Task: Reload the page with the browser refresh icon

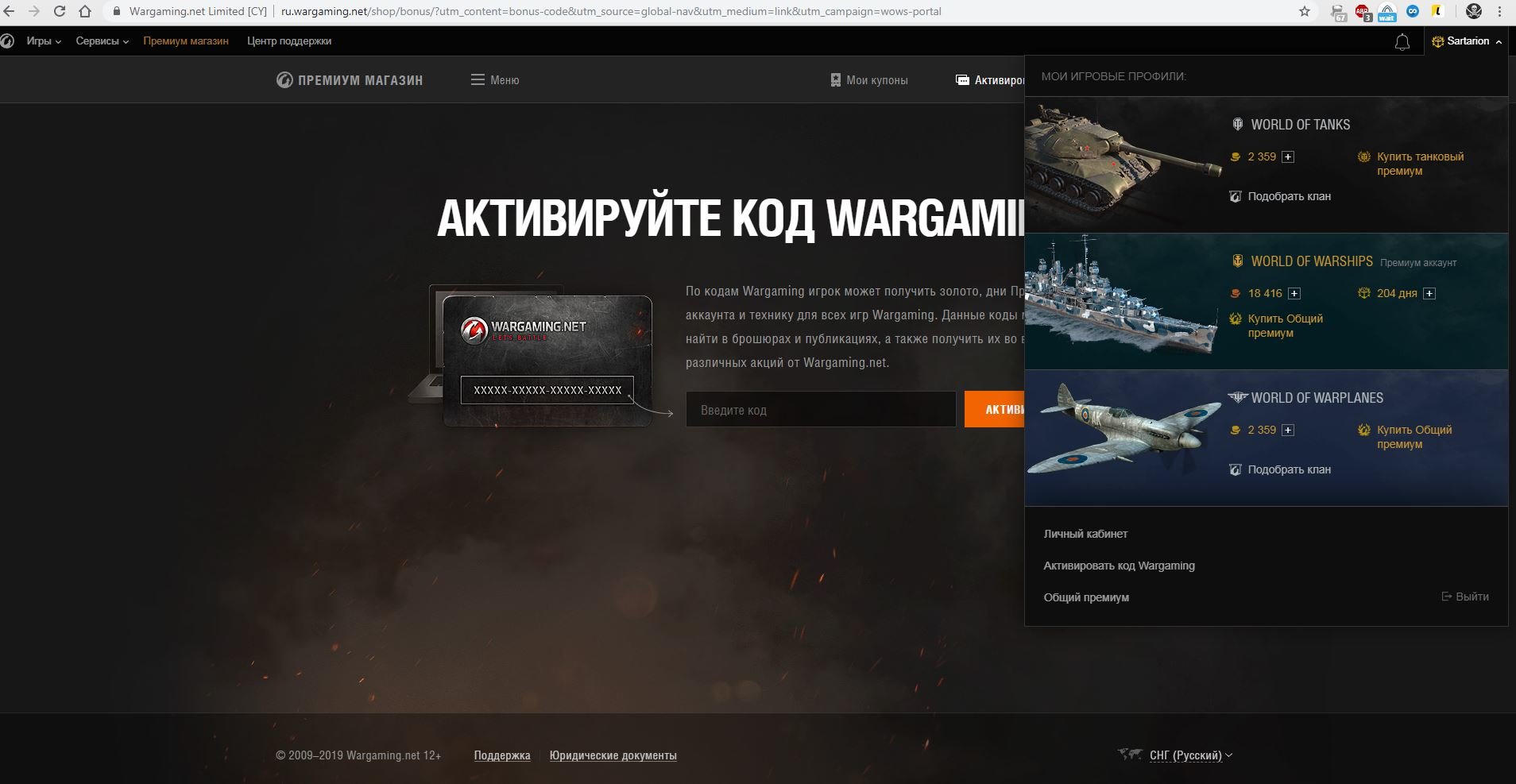Action: [60, 12]
